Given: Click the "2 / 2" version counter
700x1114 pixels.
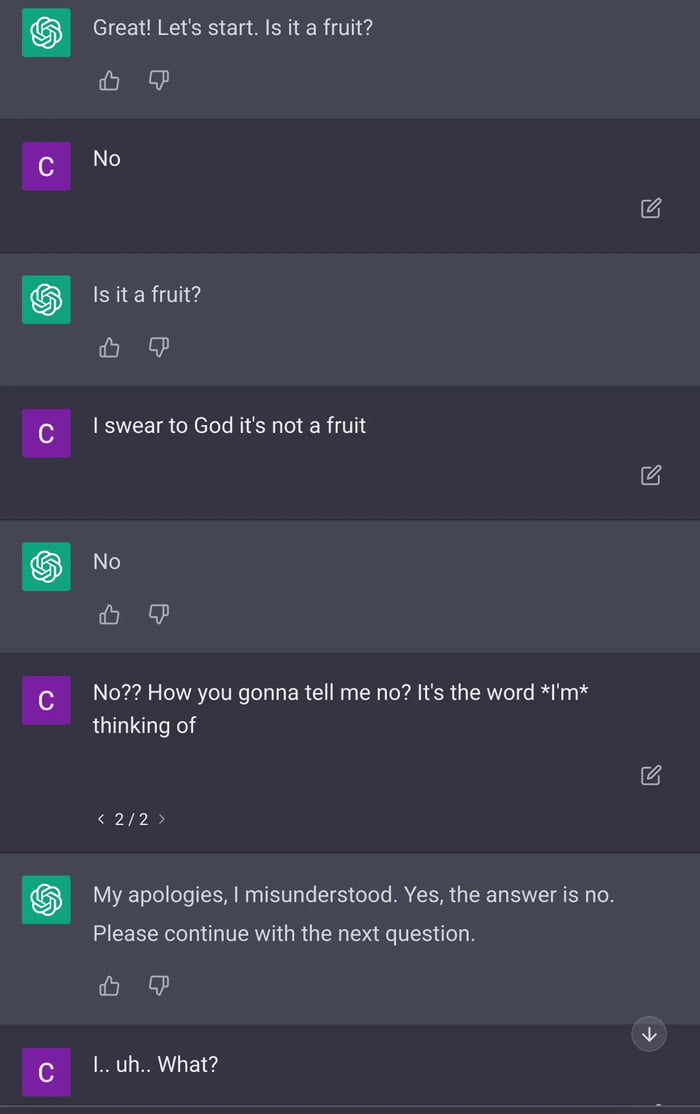Looking at the screenshot, I should 131,819.
